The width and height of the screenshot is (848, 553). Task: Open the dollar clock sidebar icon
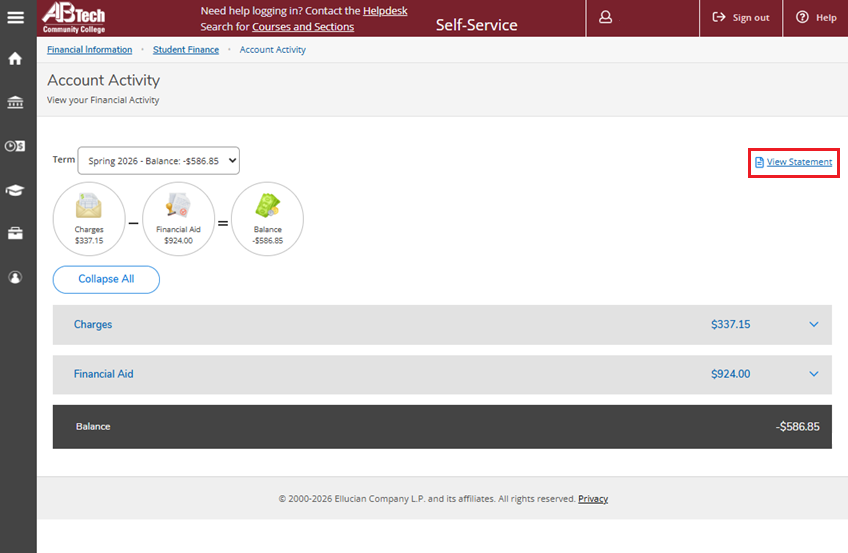click(15, 146)
